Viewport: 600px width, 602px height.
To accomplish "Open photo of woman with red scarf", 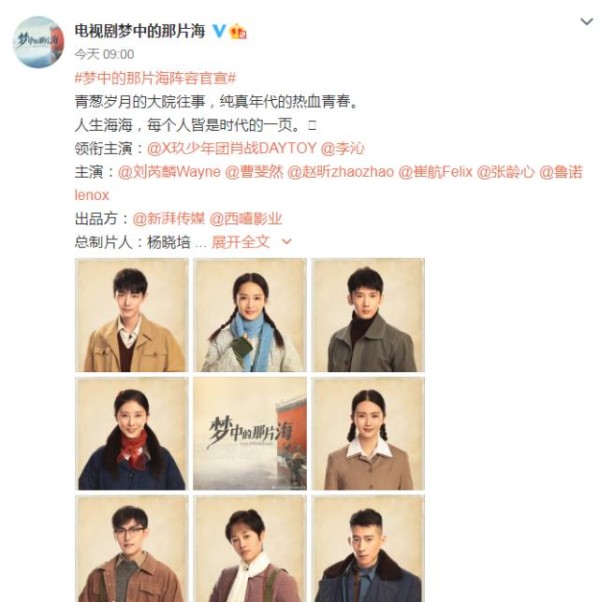I will (x=132, y=433).
